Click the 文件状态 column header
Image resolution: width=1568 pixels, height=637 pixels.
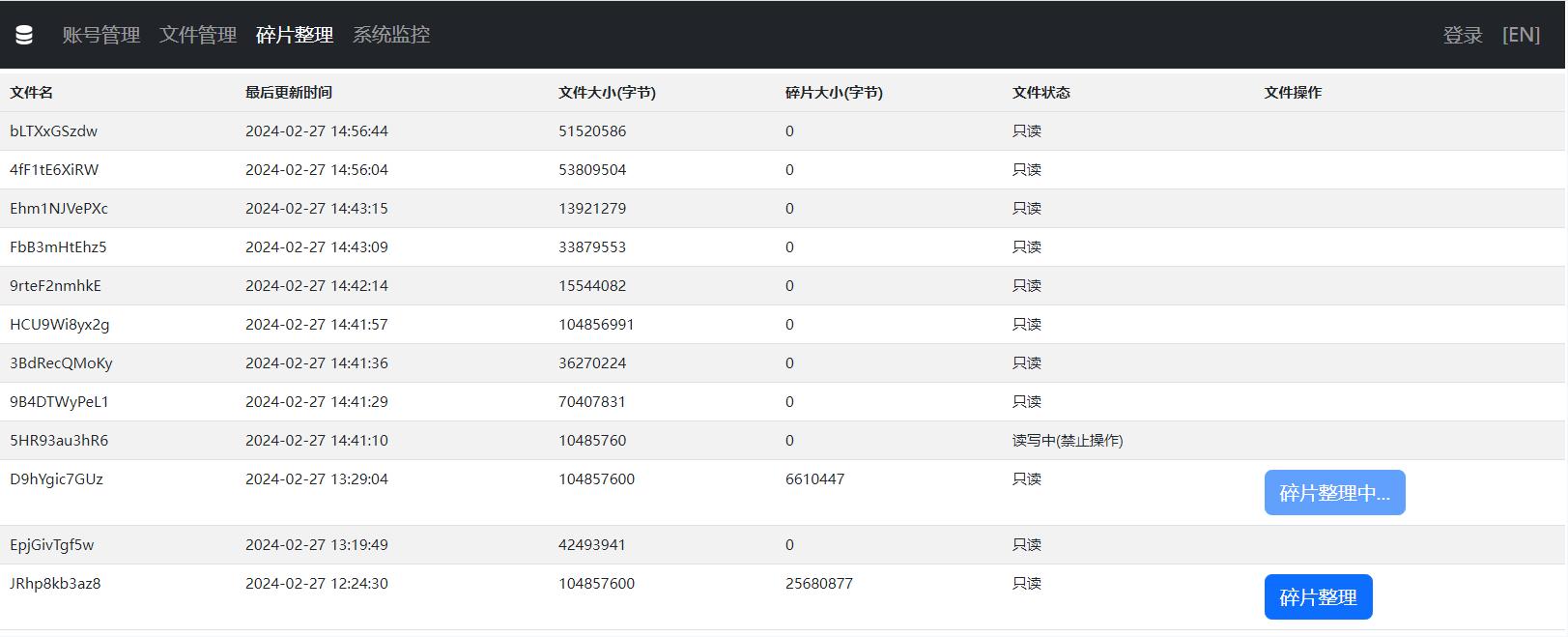click(1041, 93)
